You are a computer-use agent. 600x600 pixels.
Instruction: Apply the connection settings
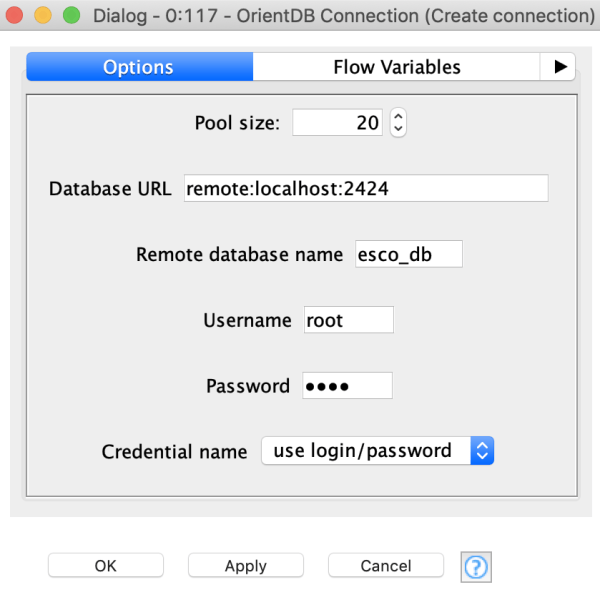246,566
